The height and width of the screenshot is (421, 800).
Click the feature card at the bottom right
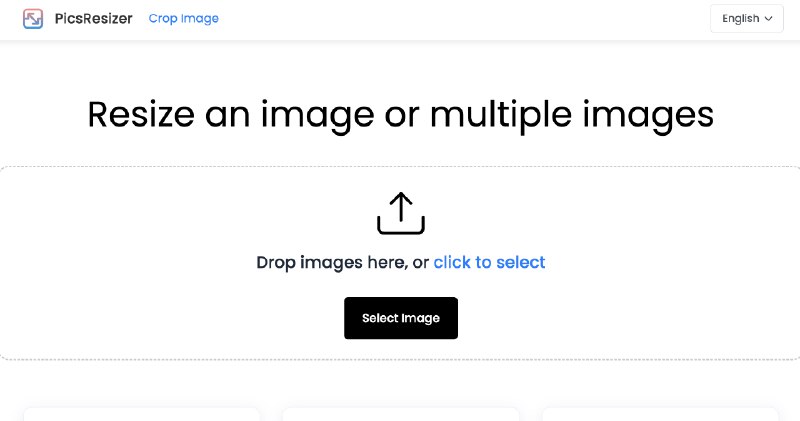pos(660,414)
